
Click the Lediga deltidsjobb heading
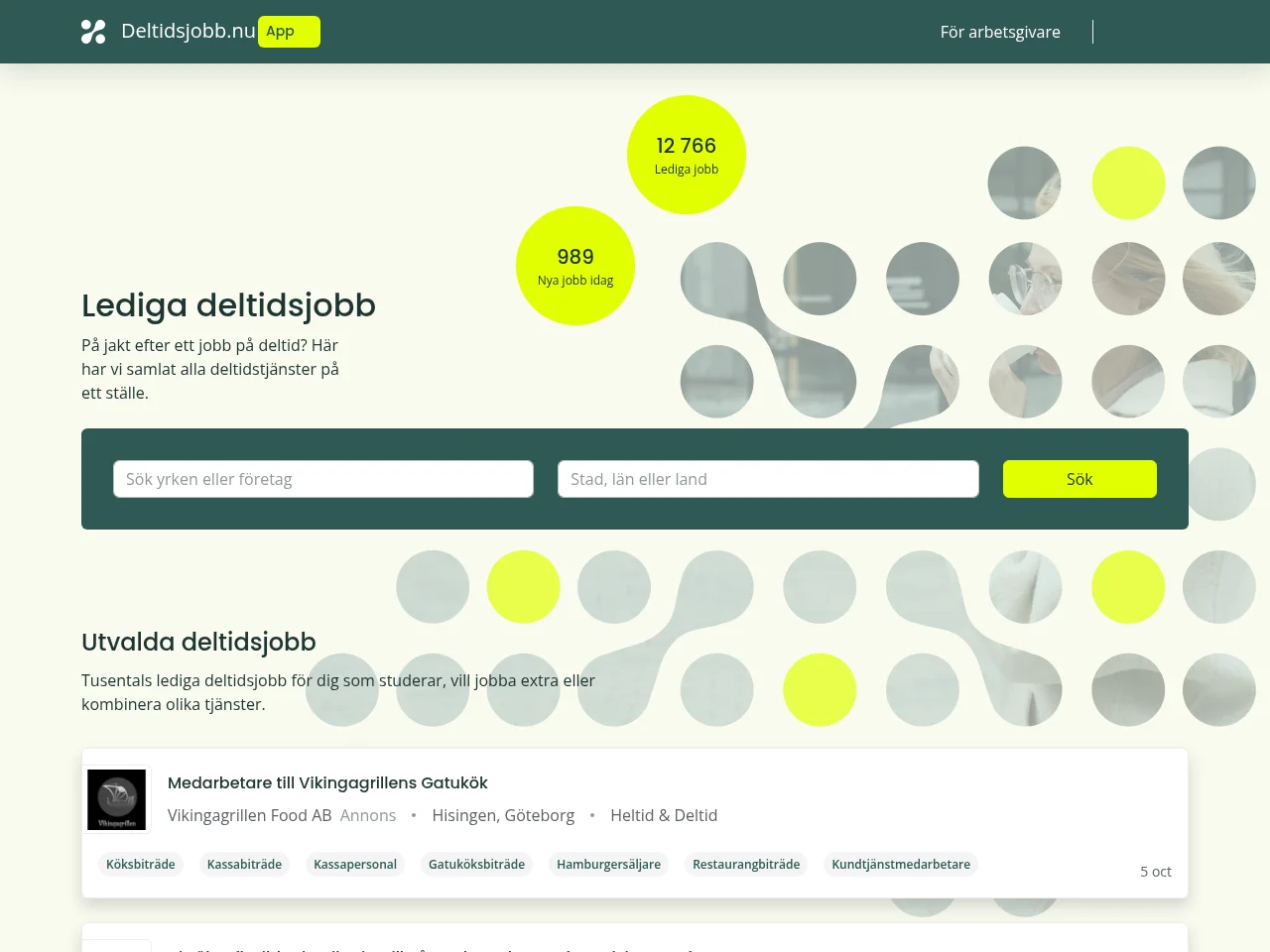tap(228, 305)
